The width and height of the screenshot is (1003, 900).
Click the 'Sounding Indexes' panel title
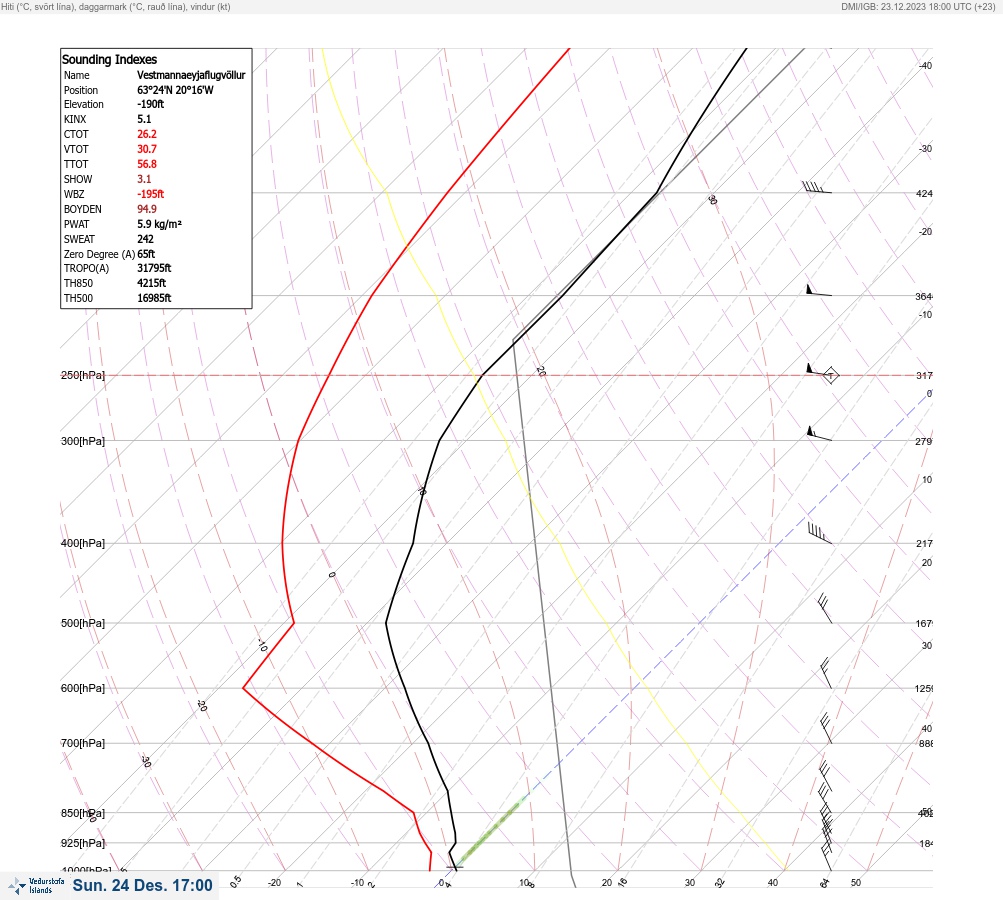pyautogui.click(x=109, y=59)
